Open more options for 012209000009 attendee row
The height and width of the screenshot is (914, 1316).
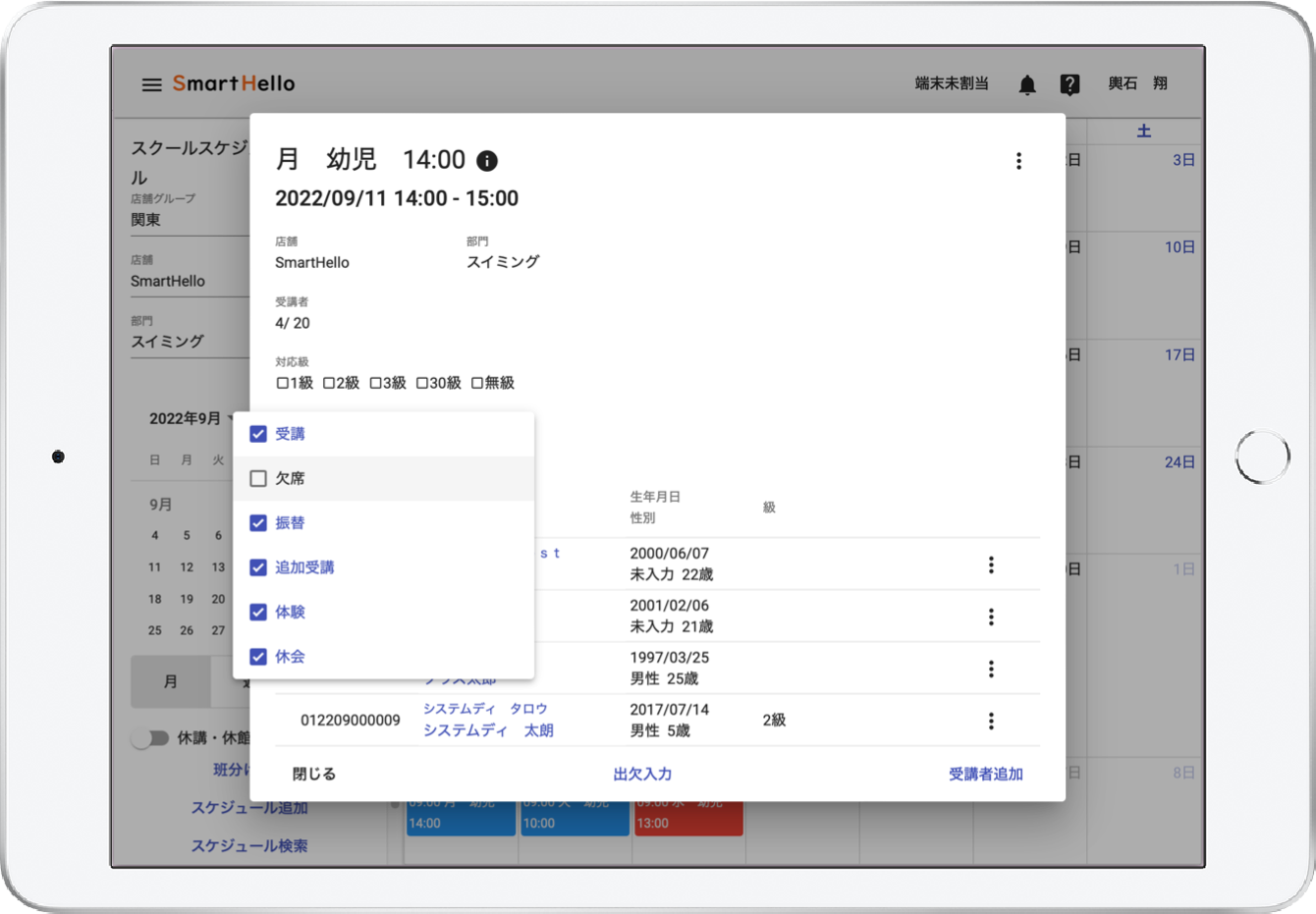pyautogui.click(x=991, y=721)
